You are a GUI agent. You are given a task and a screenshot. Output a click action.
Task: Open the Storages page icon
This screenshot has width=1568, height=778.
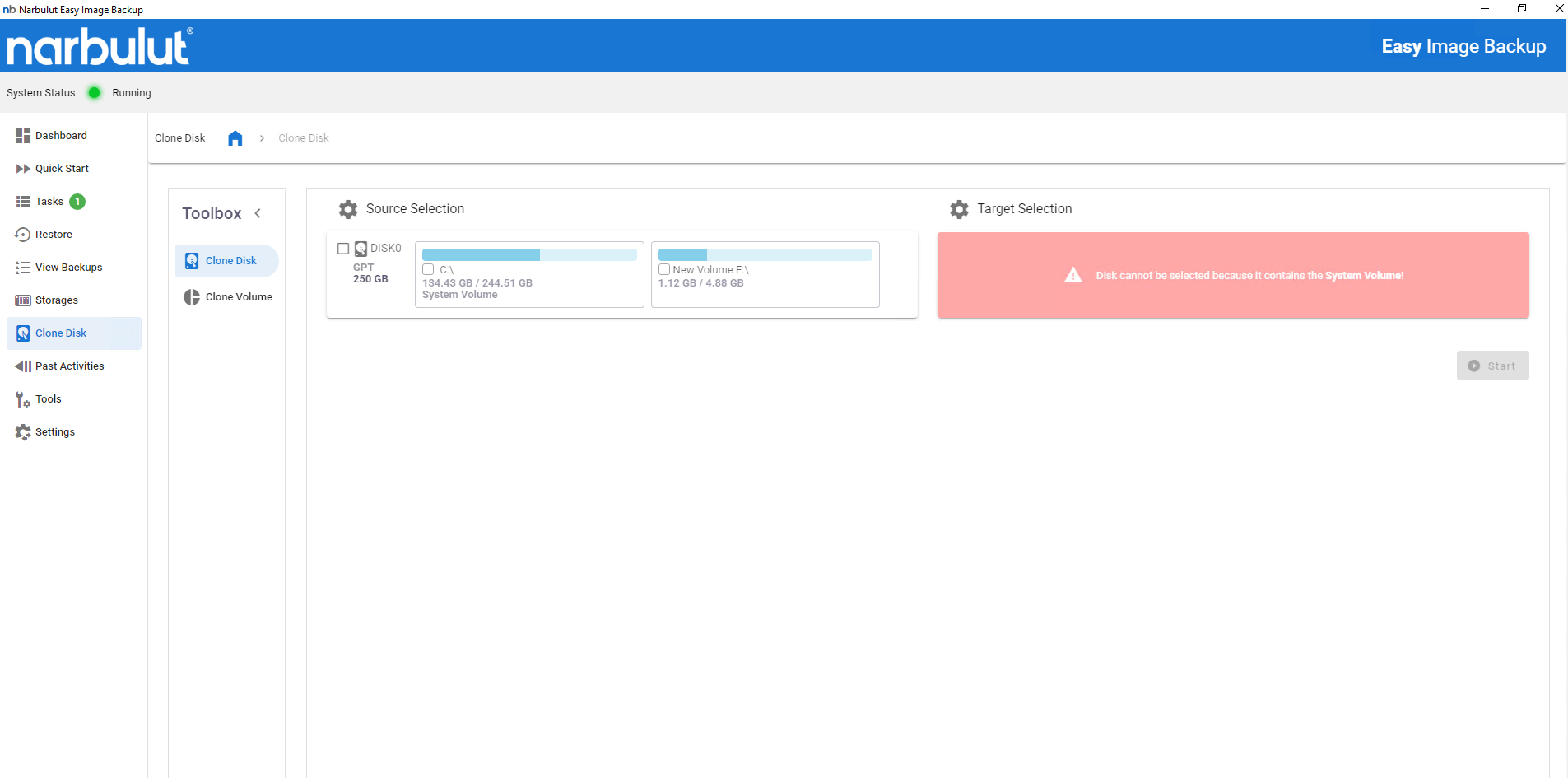tap(22, 300)
